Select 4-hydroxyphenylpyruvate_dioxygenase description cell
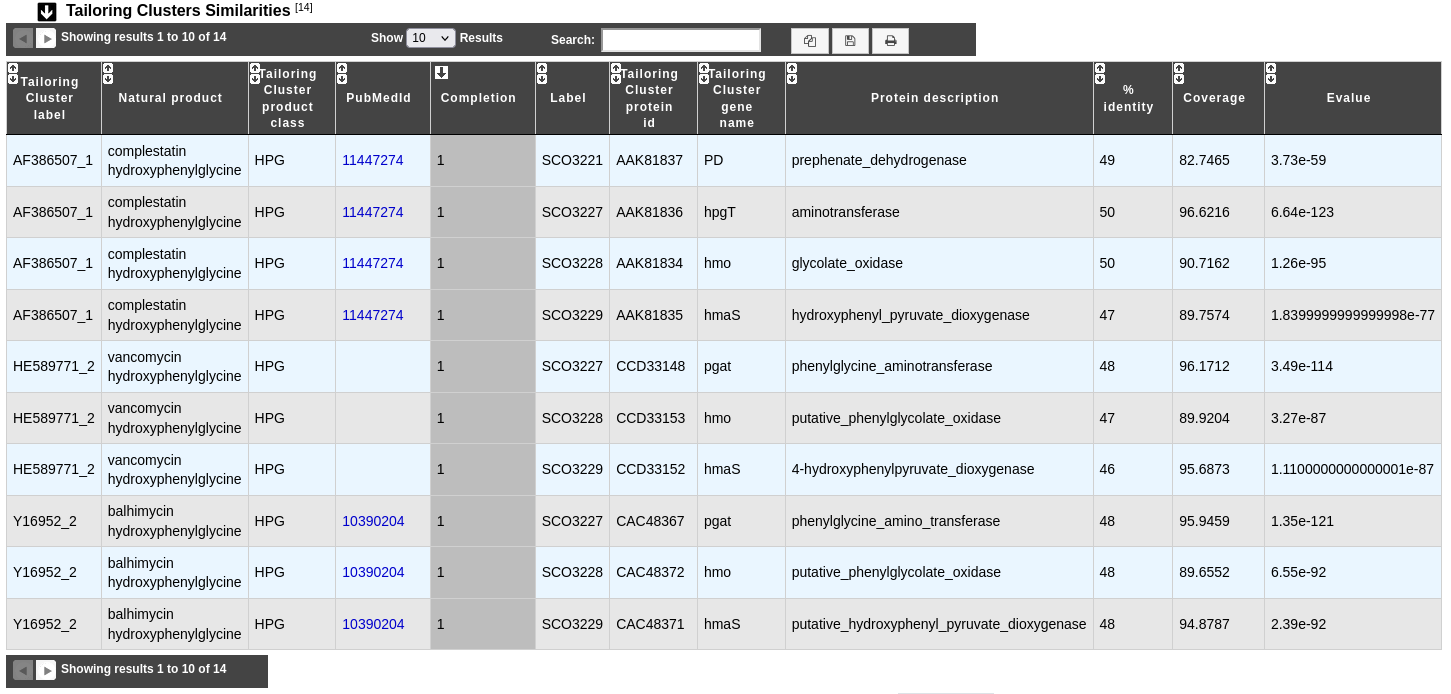 [x=939, y=469]
